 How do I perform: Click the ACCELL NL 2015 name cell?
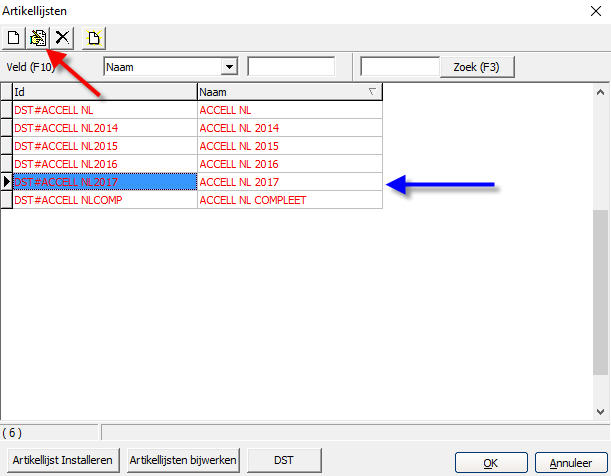(290, 146)
